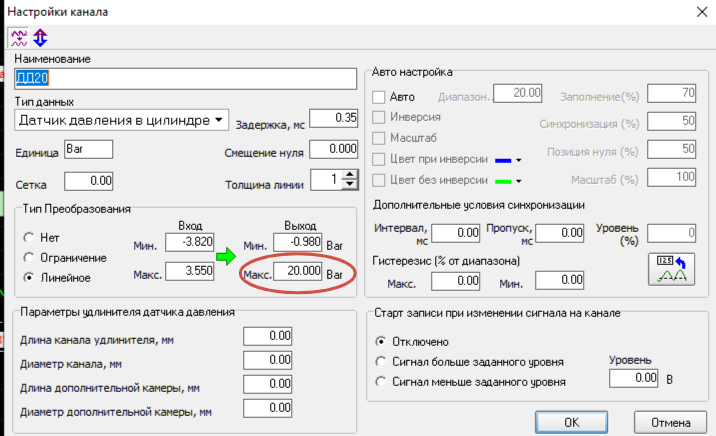Click the Диаметр дополнительной камеры field
The image size is (716, 436).
tap(268, 408)
